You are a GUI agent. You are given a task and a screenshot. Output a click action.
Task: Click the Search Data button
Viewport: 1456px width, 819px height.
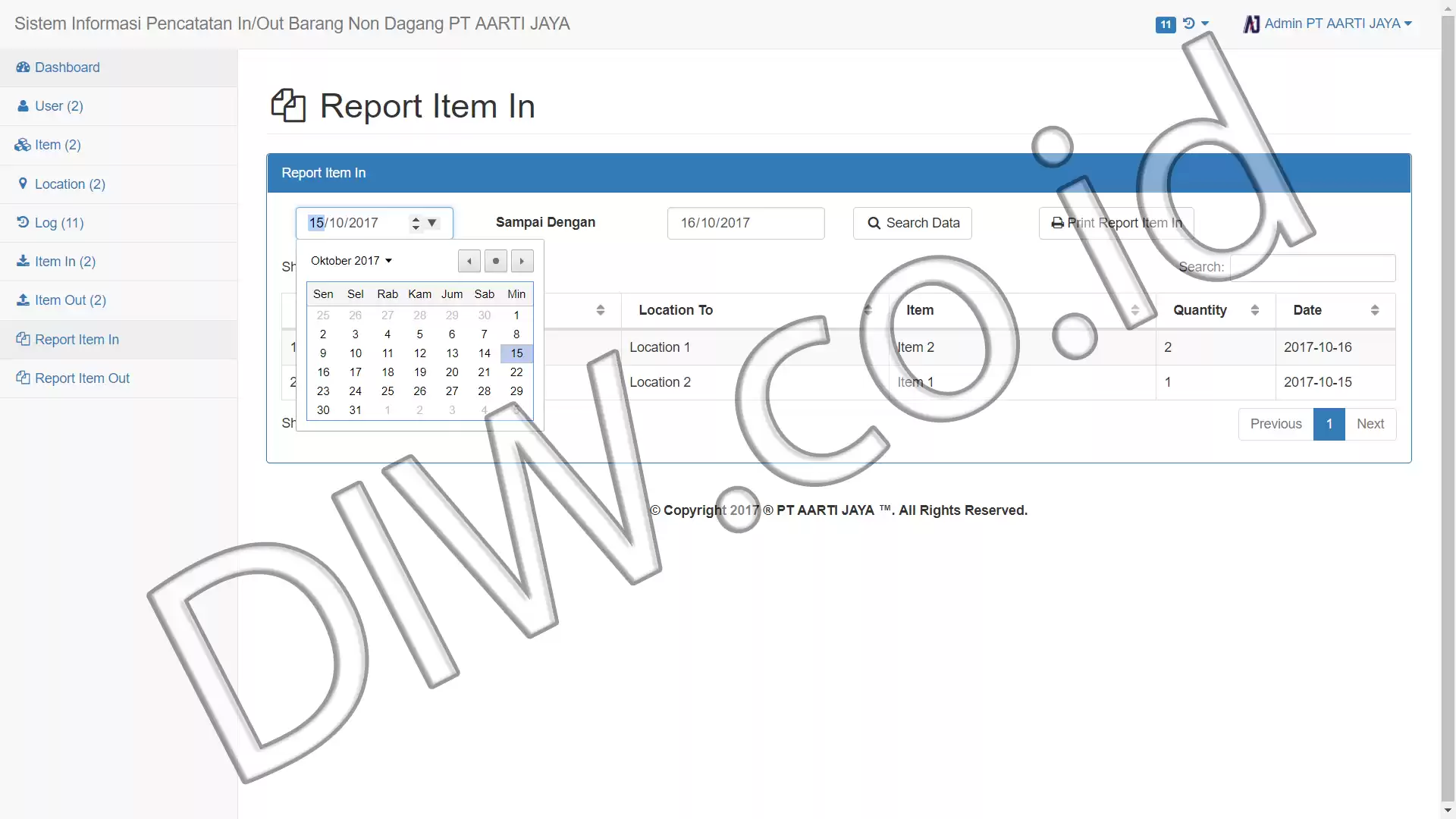[x=912, y=223]
